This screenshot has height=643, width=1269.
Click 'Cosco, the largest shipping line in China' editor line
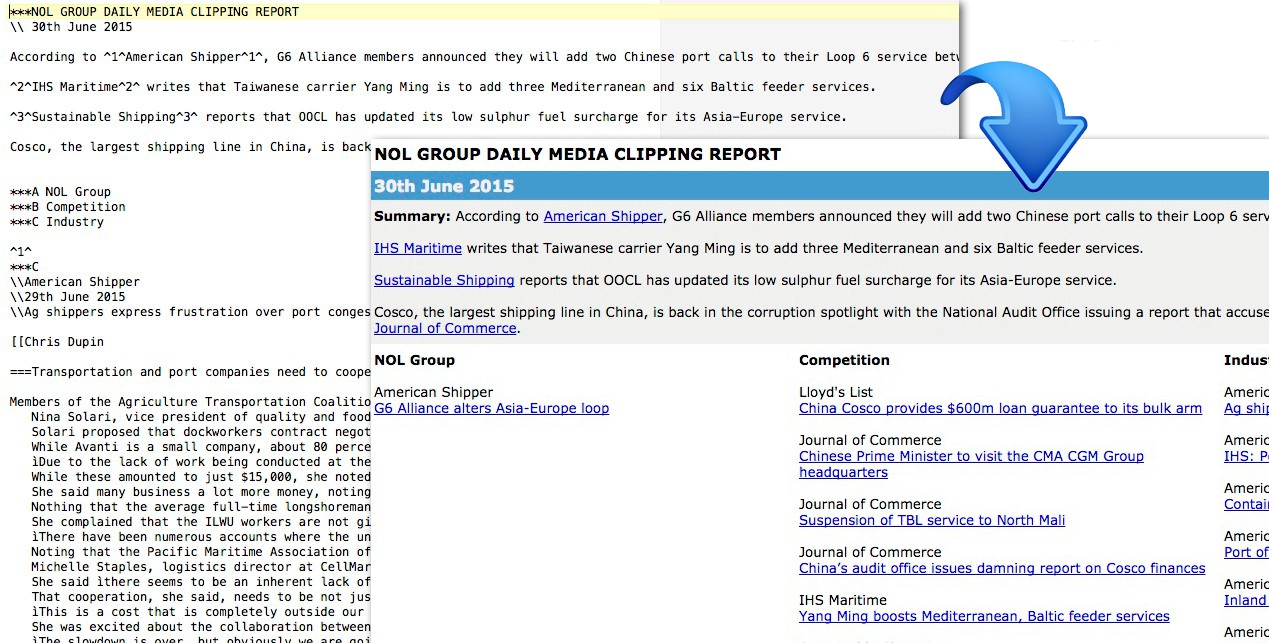point(190,147)
